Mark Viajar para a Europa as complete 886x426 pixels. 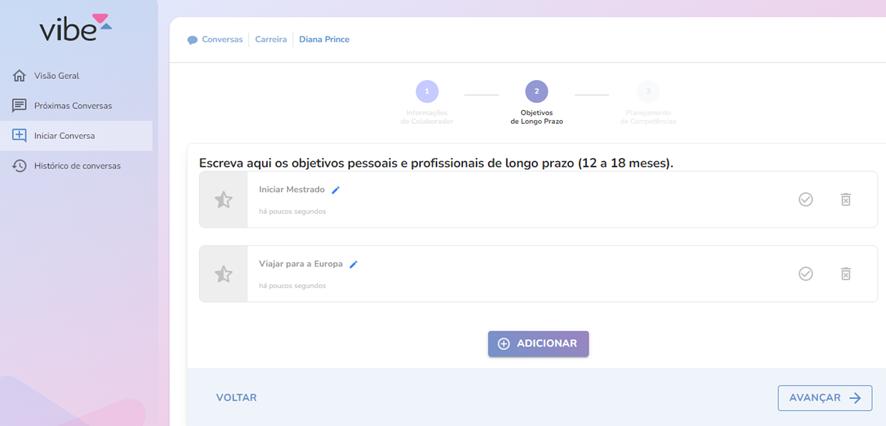805,274
